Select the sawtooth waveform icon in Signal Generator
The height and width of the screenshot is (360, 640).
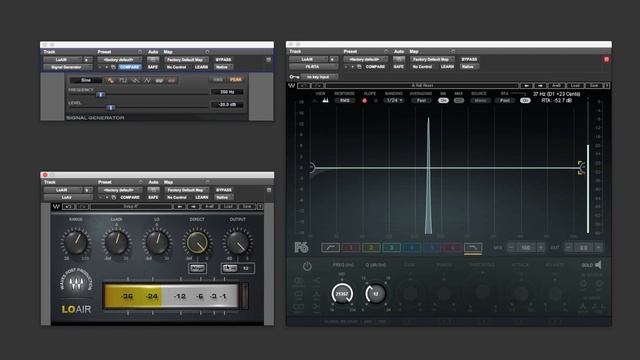135,80
